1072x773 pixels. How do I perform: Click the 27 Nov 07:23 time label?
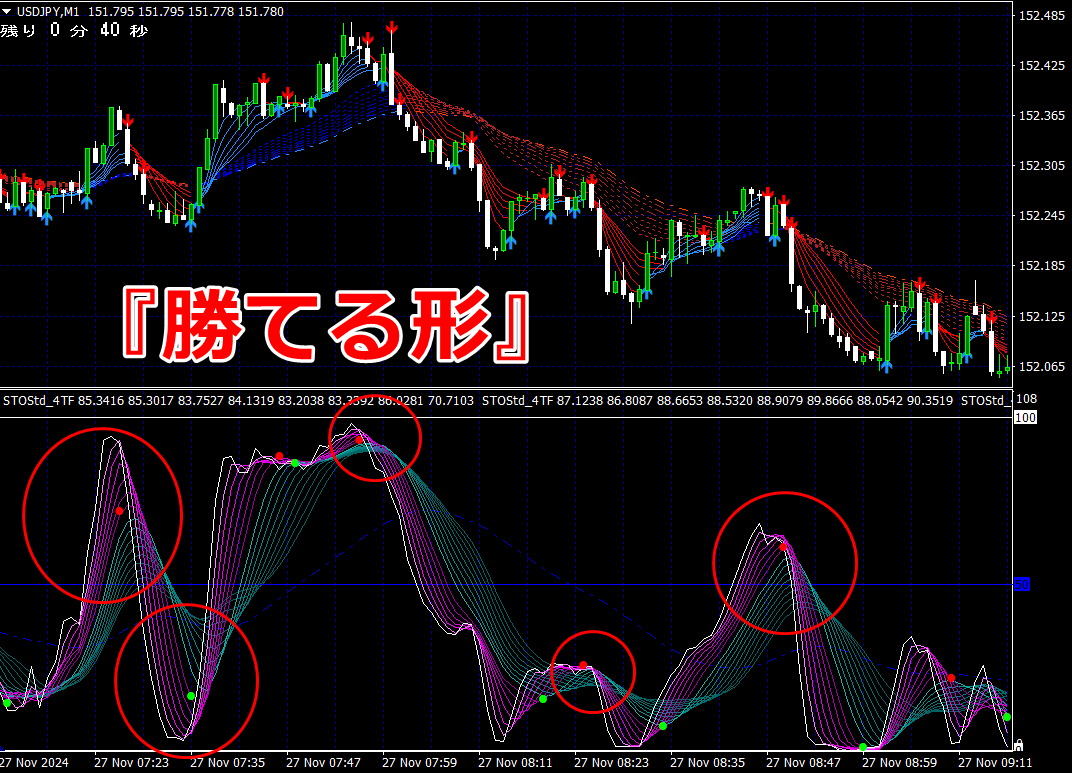click(131, 762)
